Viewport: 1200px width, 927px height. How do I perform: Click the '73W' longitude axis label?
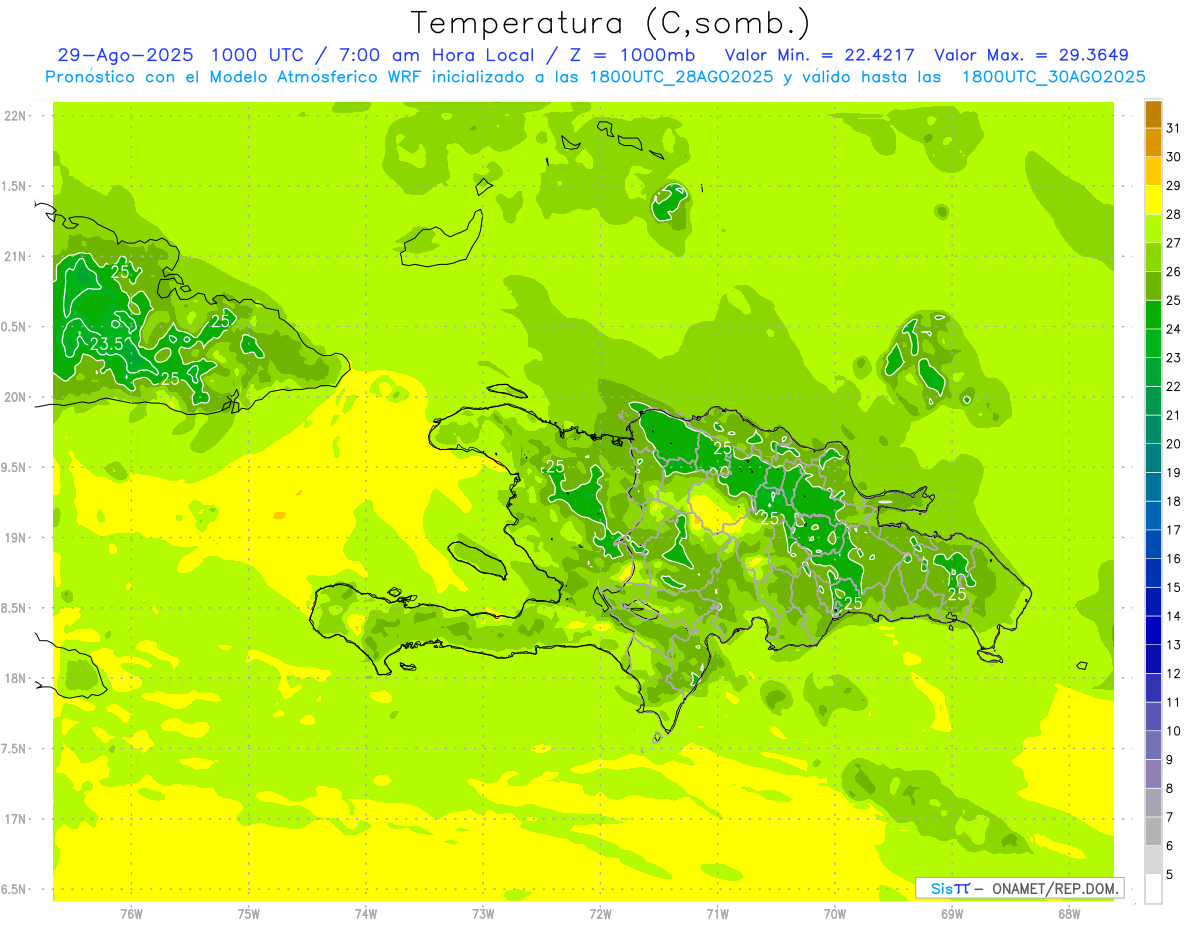click(x=483, y=913)
